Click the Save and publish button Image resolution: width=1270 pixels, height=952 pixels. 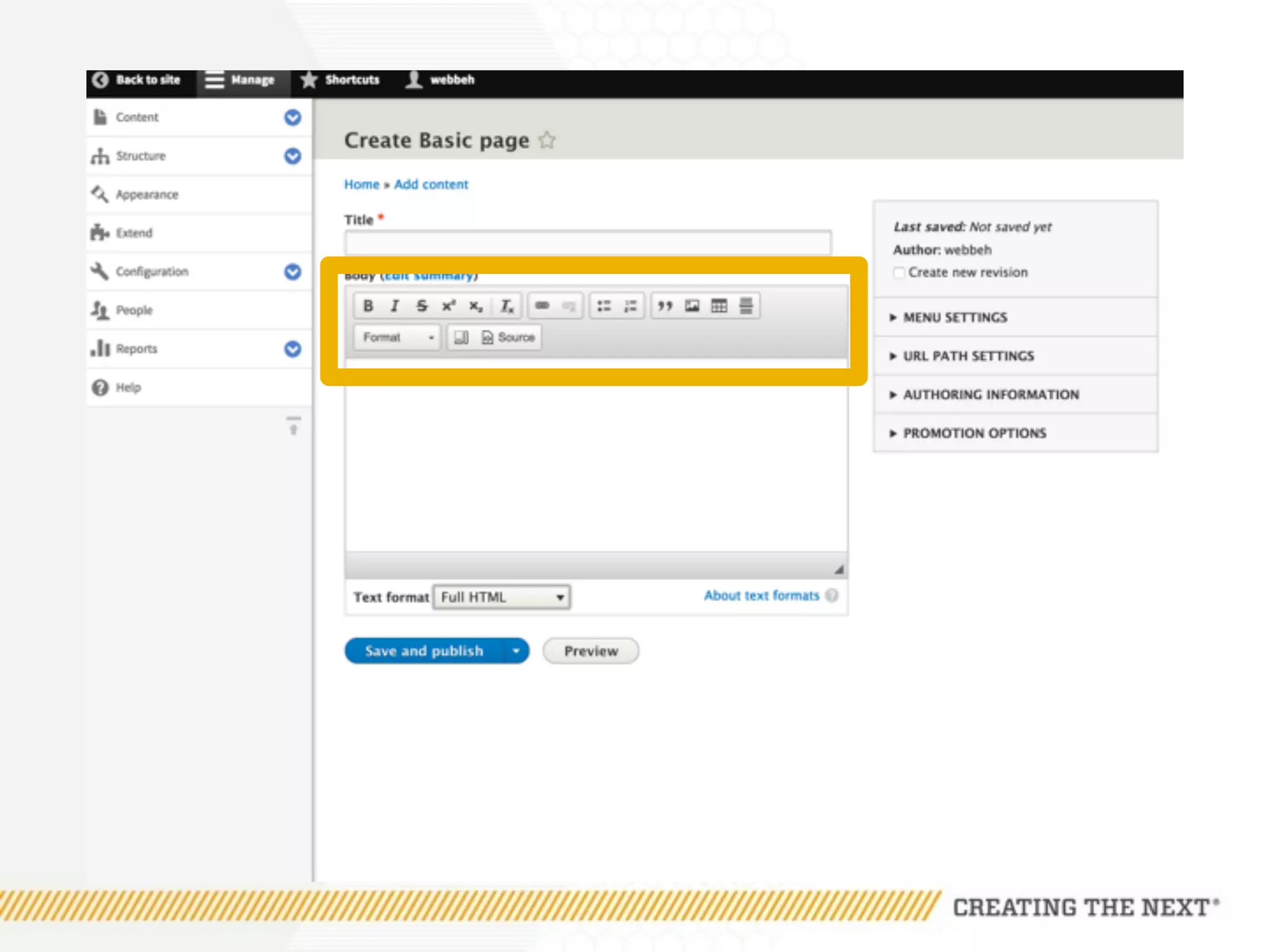[x=424, y=651]
